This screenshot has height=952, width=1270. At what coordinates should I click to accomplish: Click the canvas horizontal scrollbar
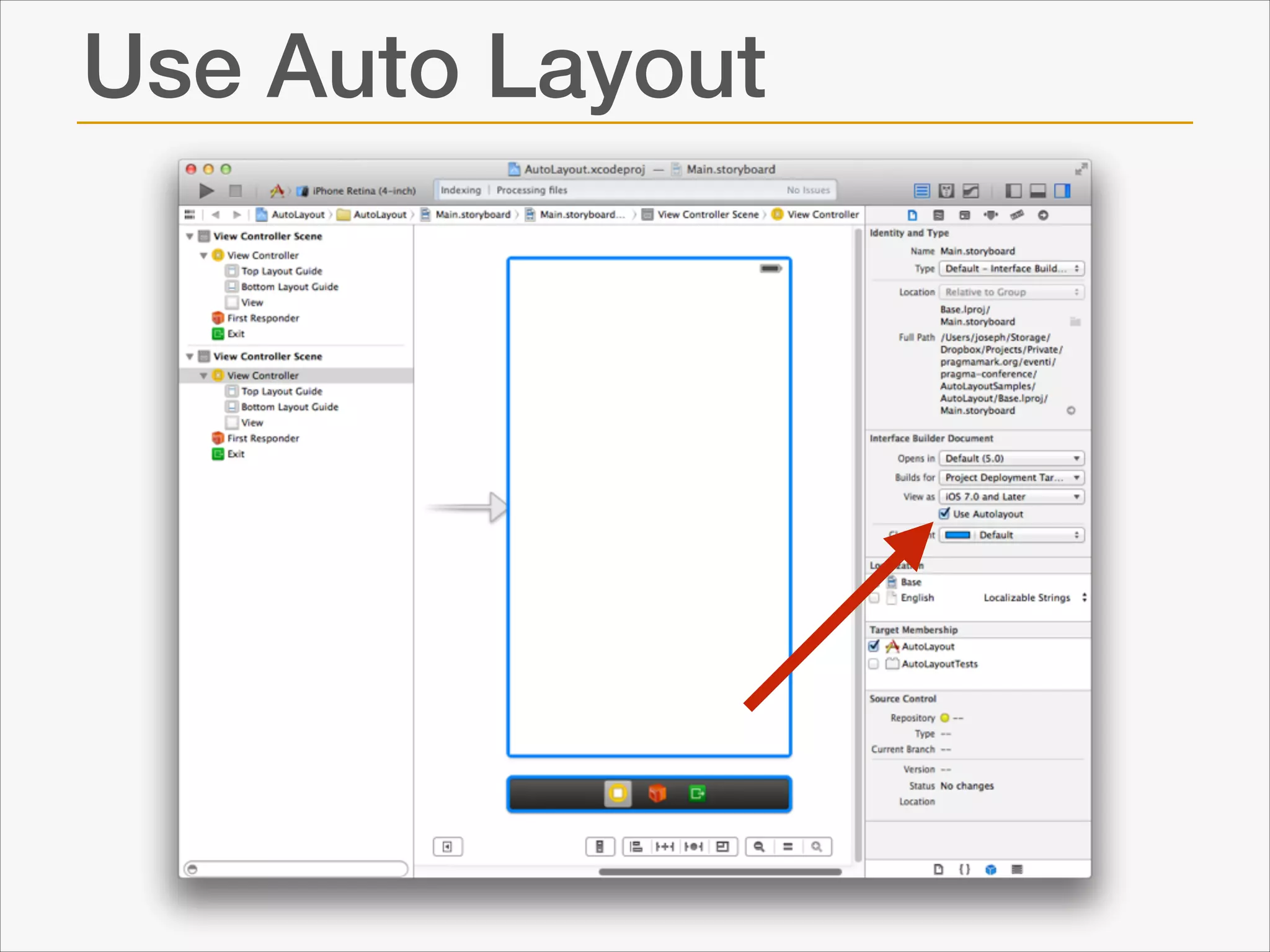click(720, 872)
